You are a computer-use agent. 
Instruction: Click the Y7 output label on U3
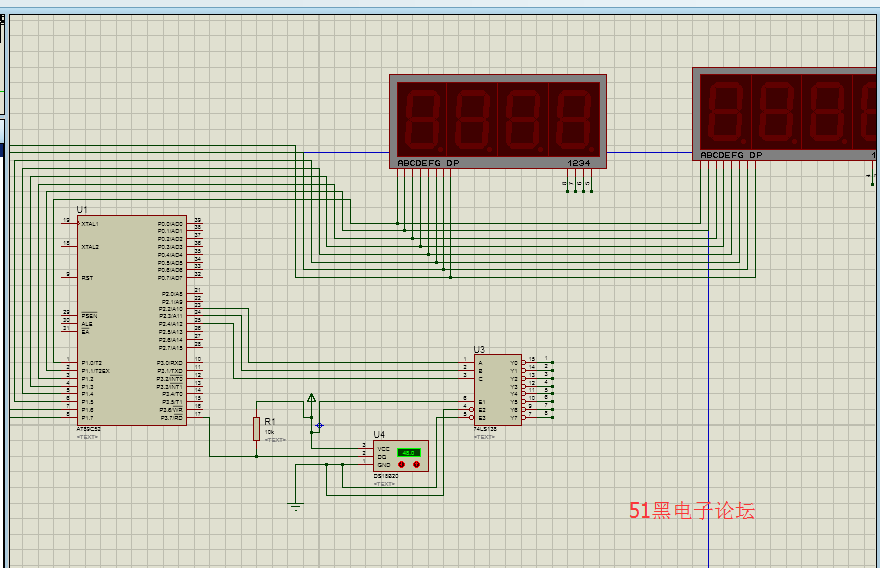(x=514, y=418)
